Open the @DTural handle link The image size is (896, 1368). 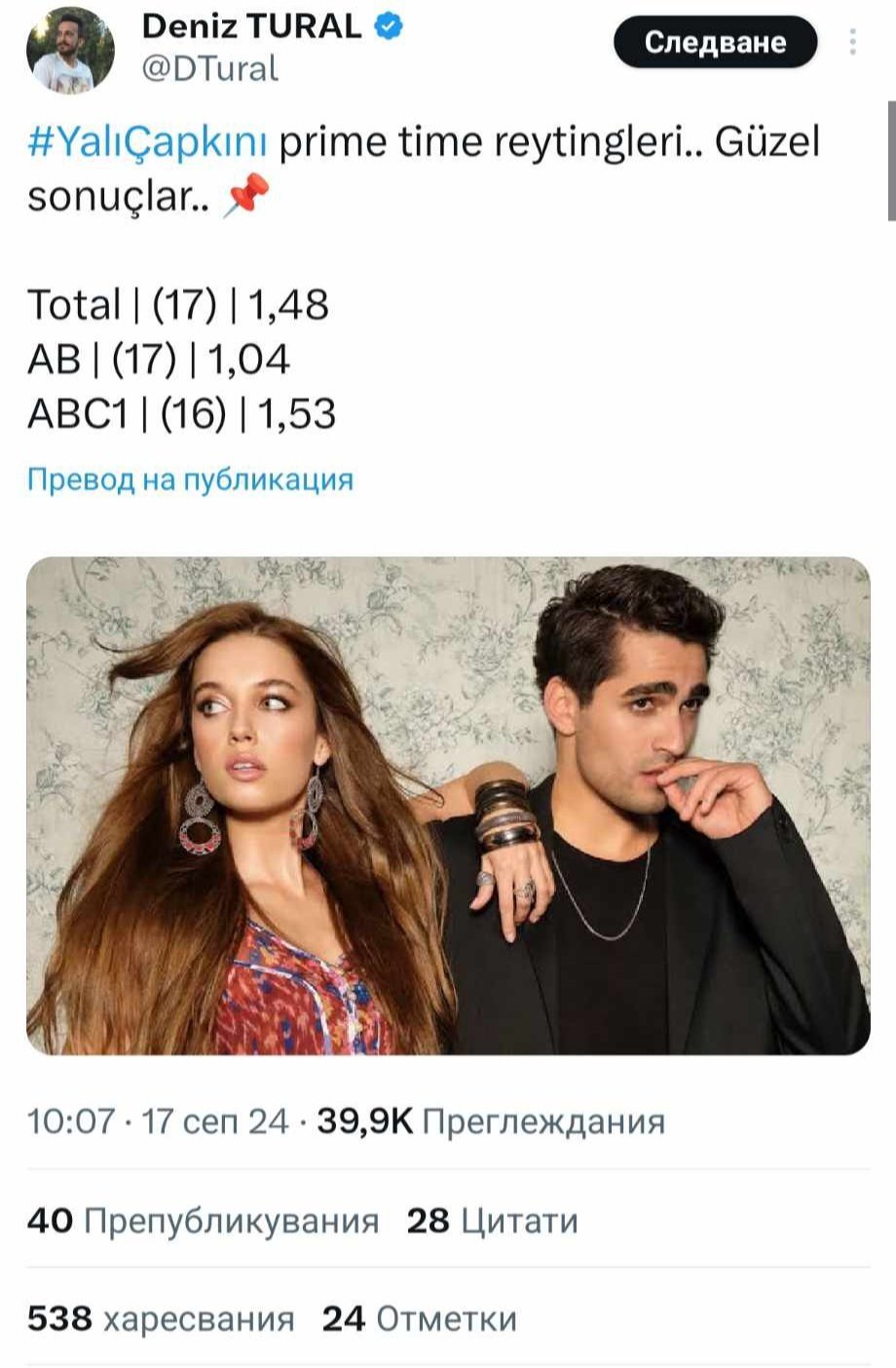tap(210, 68)
